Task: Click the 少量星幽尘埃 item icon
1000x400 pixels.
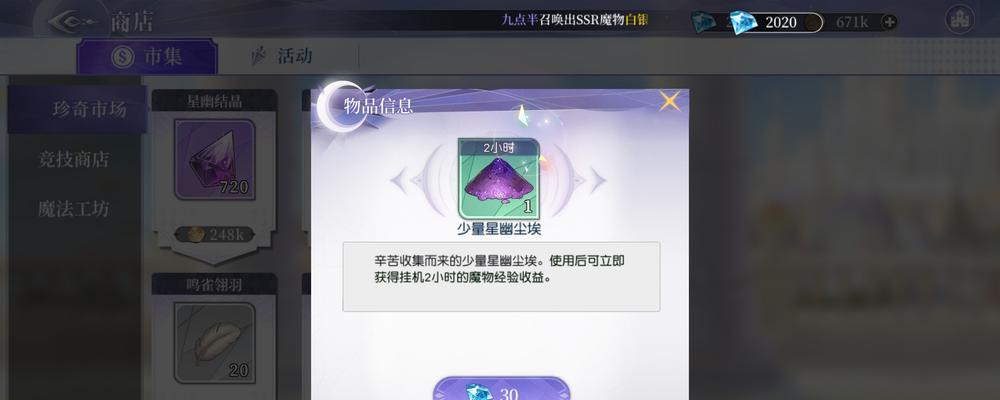Action: [x=499, y=179]
